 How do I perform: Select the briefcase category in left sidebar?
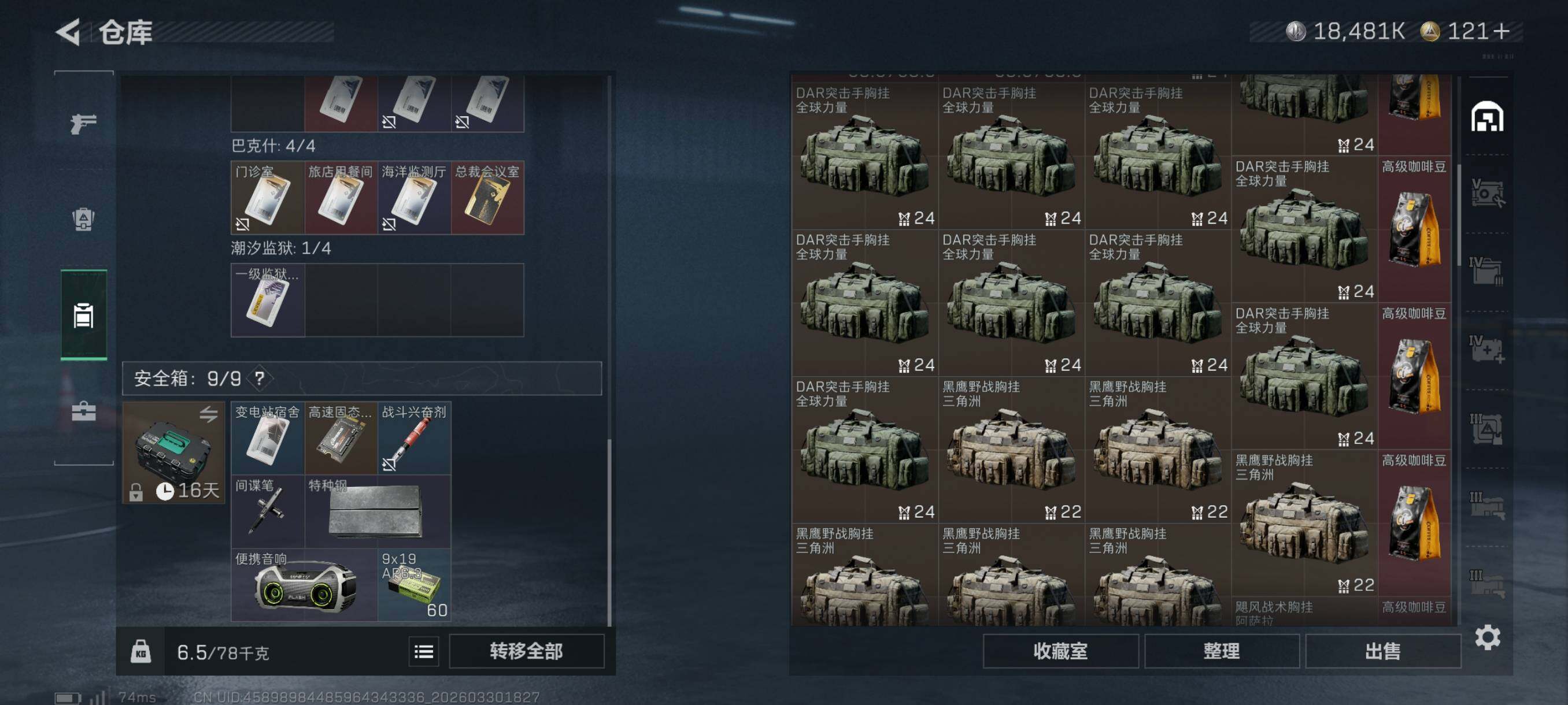83,411
